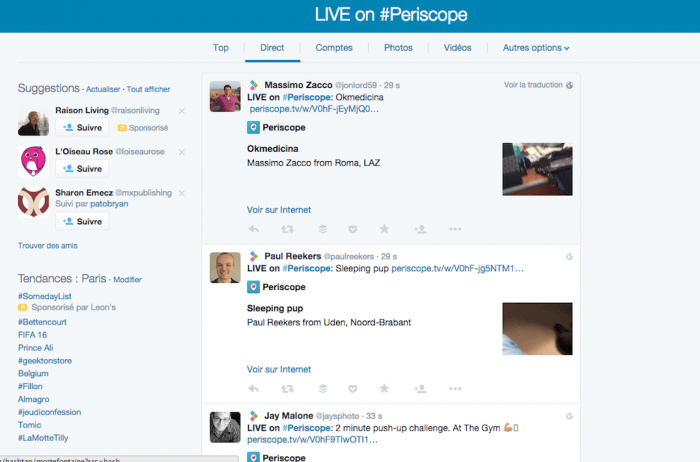Favorite Massimo Zacco's tweet with the star
The height and width of the screenshot is (462, 700).
pos(384,229)
